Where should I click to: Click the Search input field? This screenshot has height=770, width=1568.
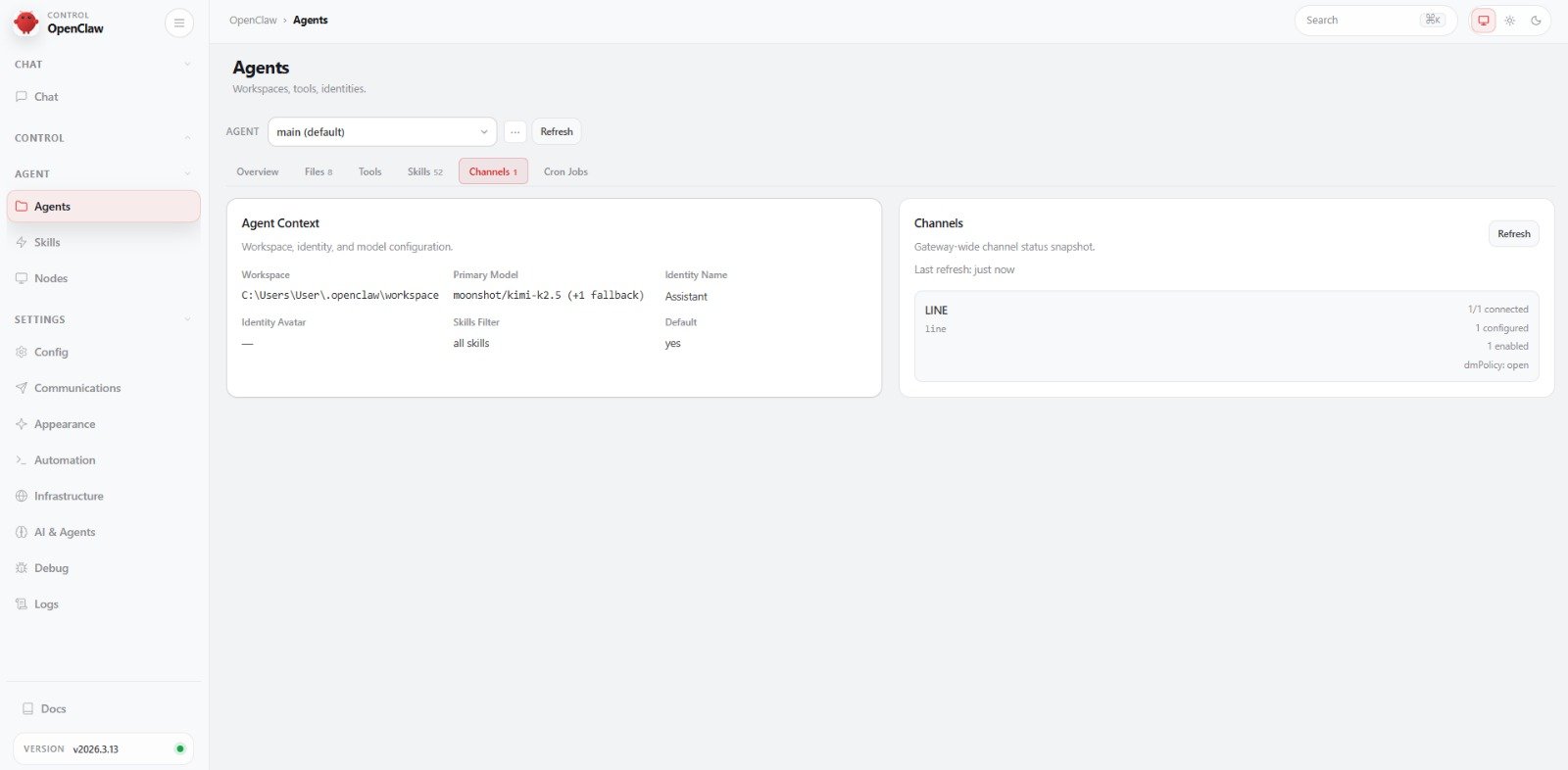coord(1375,21)
